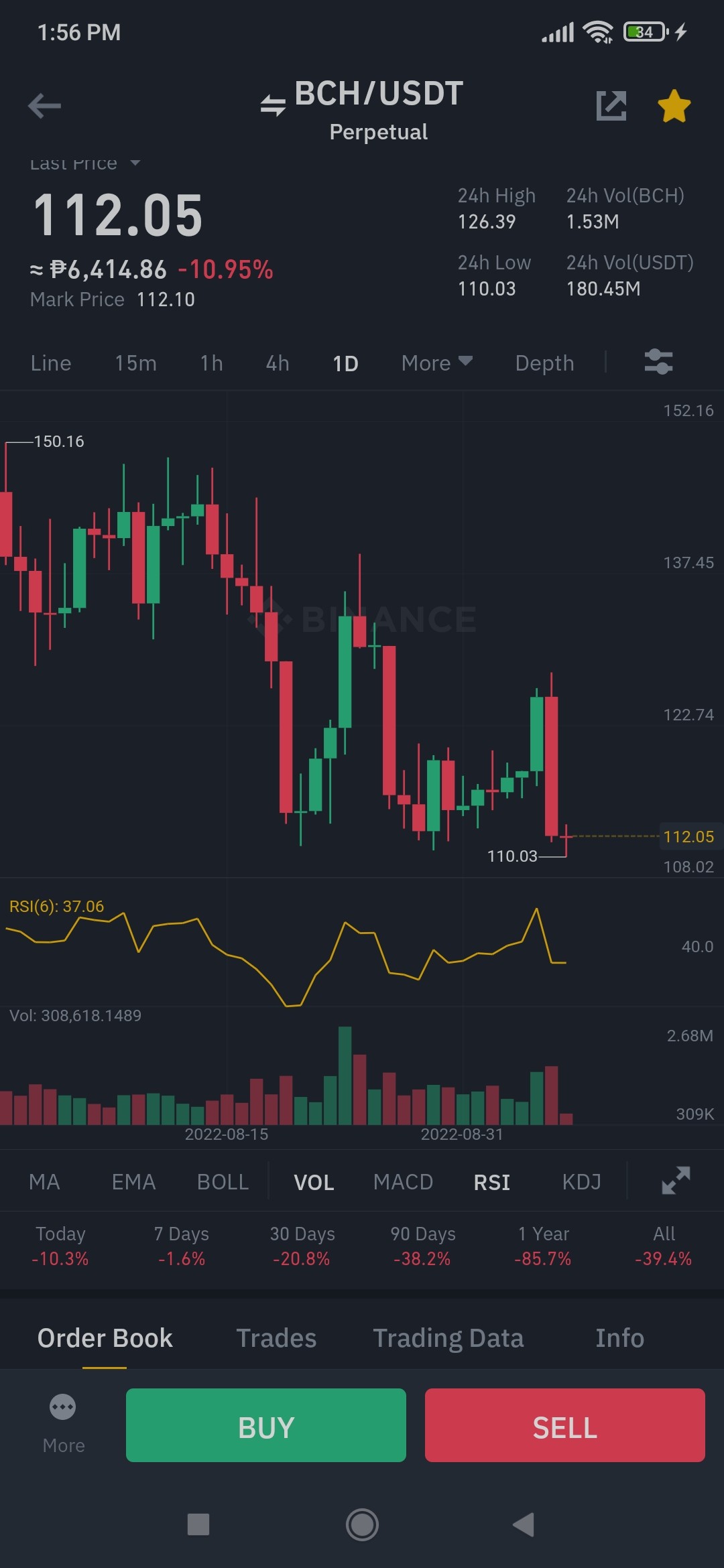
Task: Switch to the Trades tab
Action: pyautogui.click(x=276, y=1338)
